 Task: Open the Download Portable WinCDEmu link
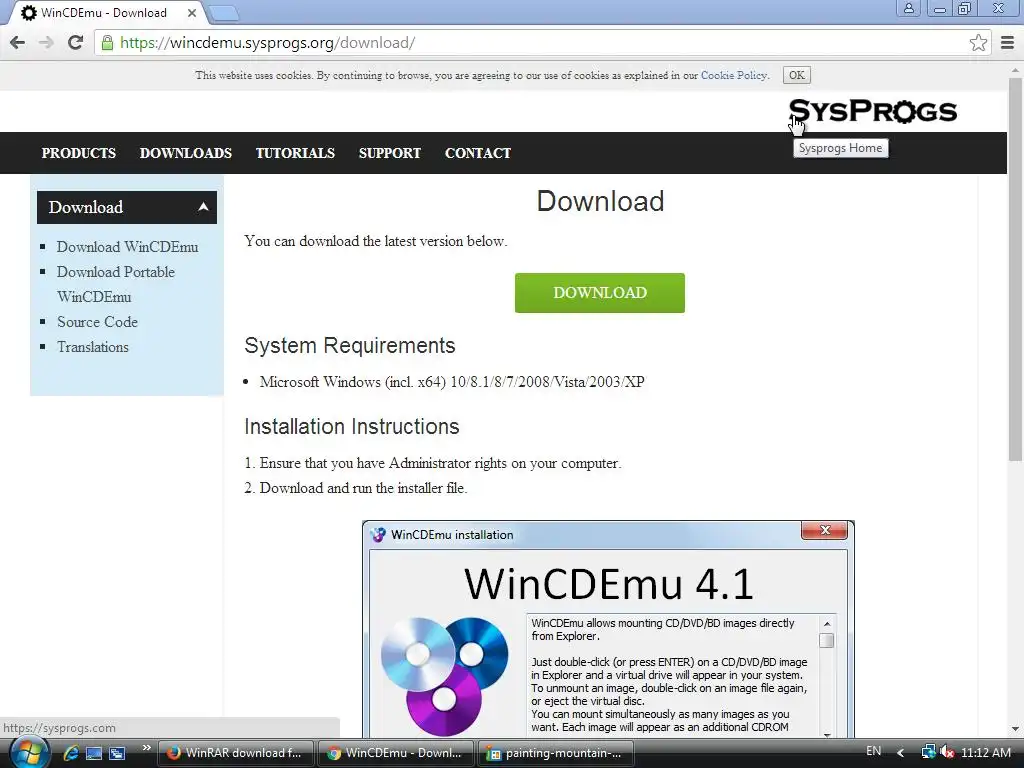pos(116,284)
